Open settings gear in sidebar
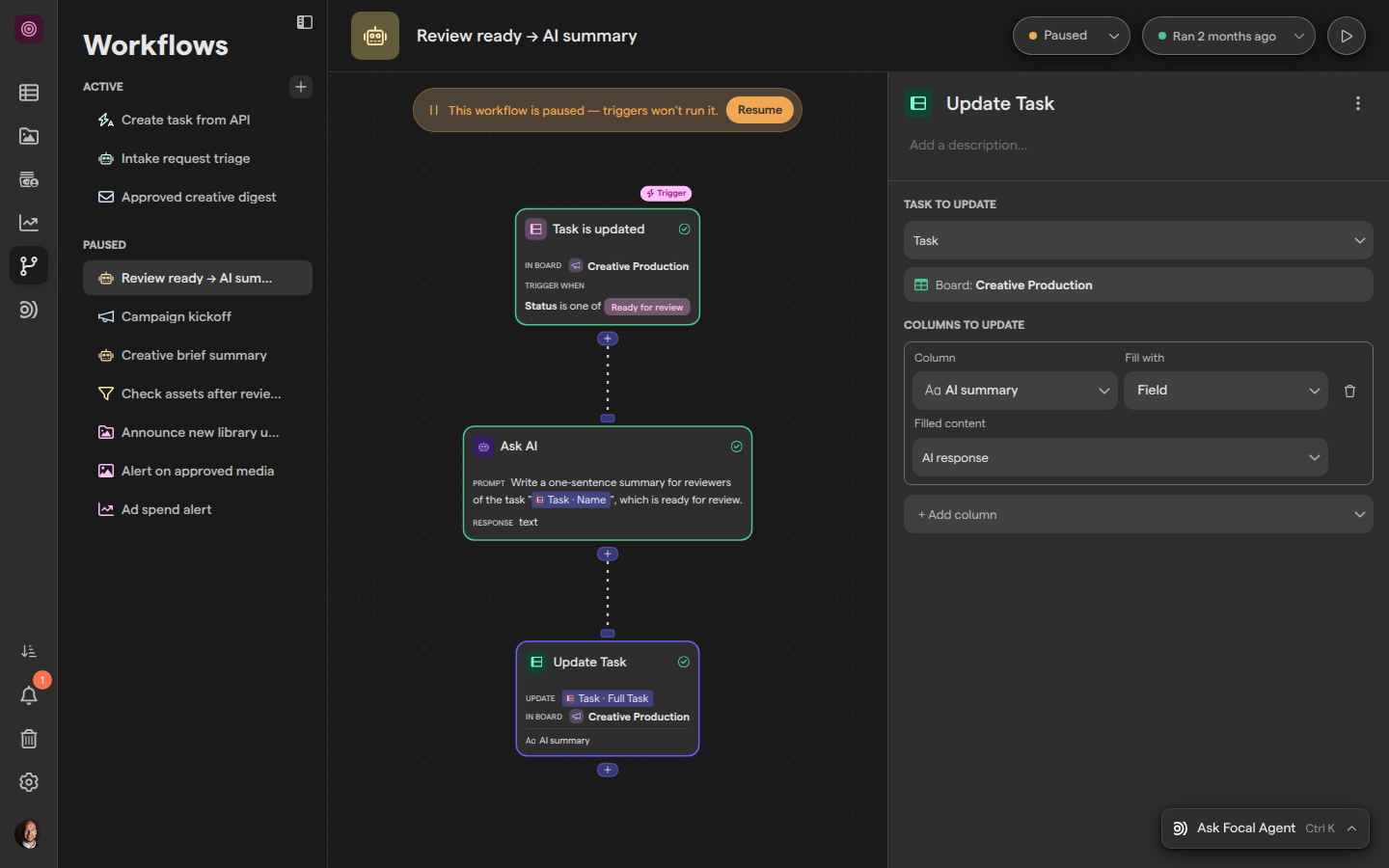Viewport: 1389px width, 868px height. click(29, 782)
